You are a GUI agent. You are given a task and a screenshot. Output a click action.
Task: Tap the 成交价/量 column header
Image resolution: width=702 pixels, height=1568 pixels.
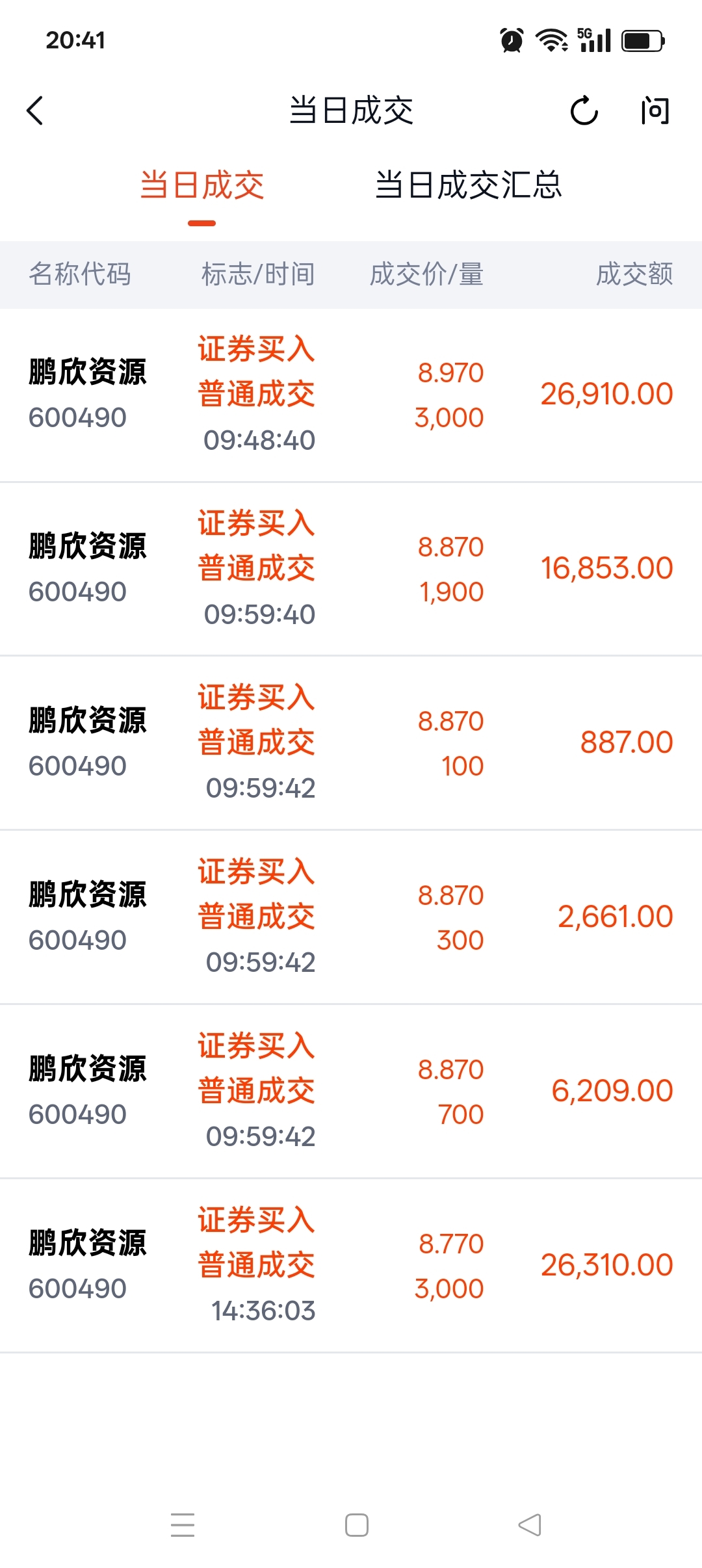click(x=426, y=274)
